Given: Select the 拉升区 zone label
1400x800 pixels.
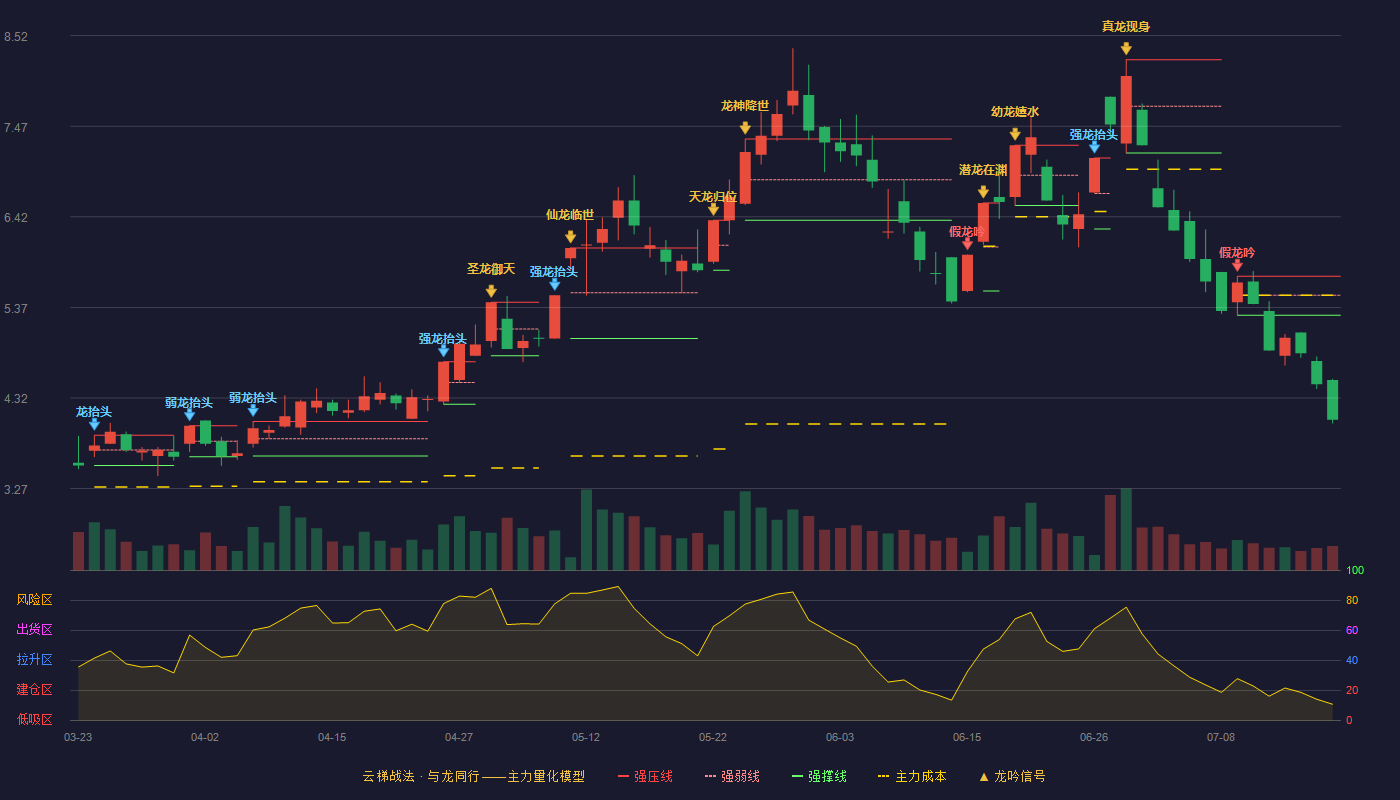Looking at the screenshot, I should point(34,660).
